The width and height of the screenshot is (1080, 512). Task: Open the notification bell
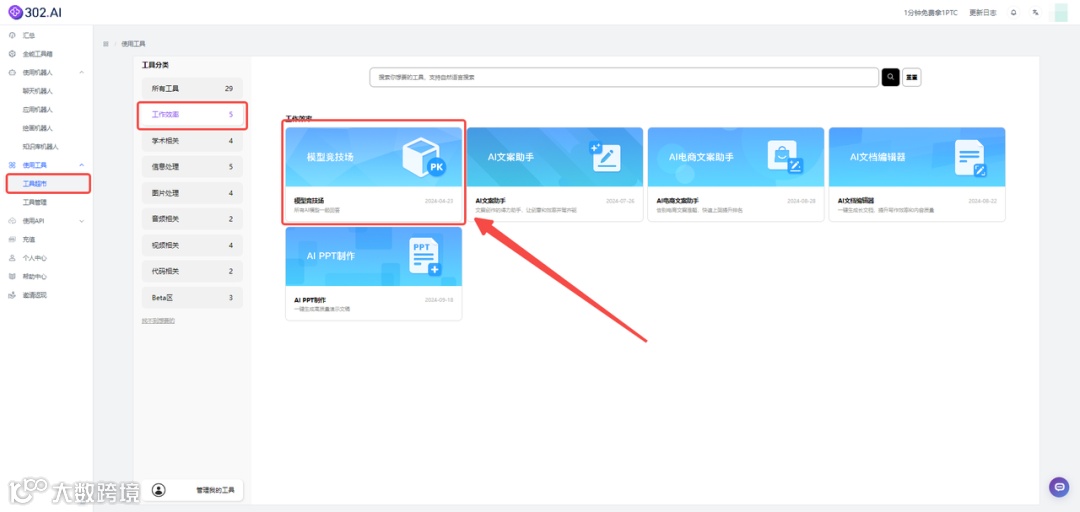point(1013,12)
